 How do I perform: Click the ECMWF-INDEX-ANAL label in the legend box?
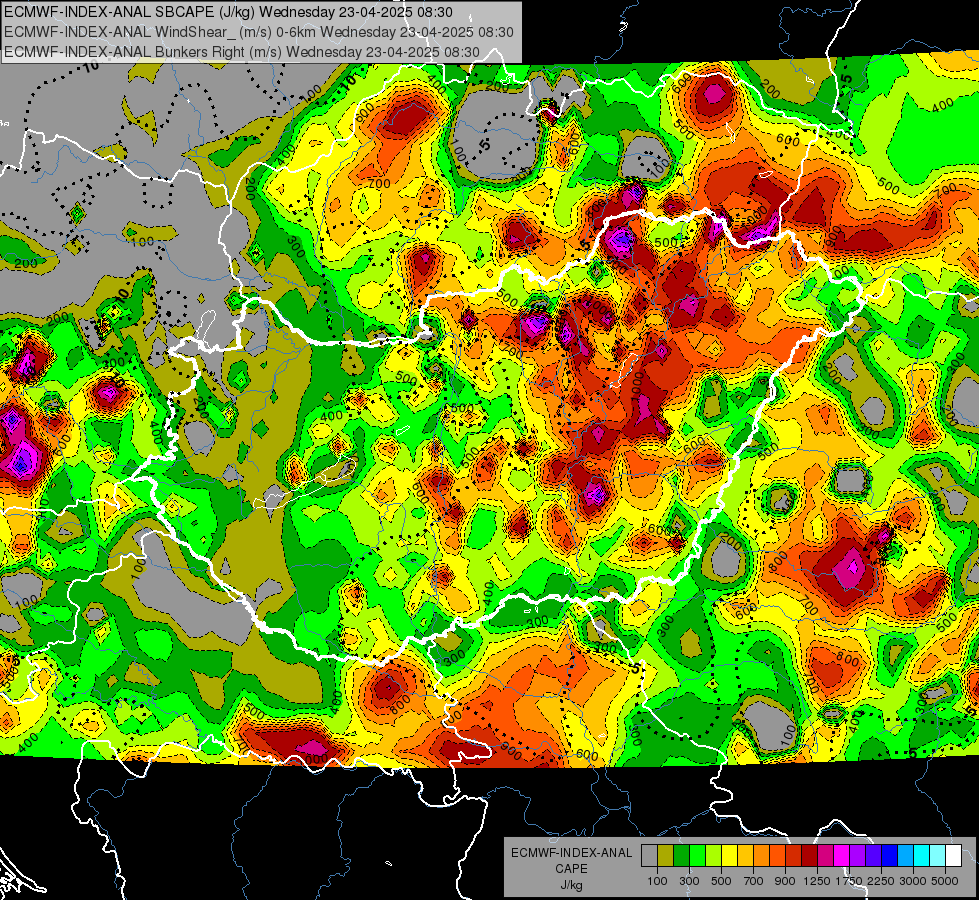571,853
